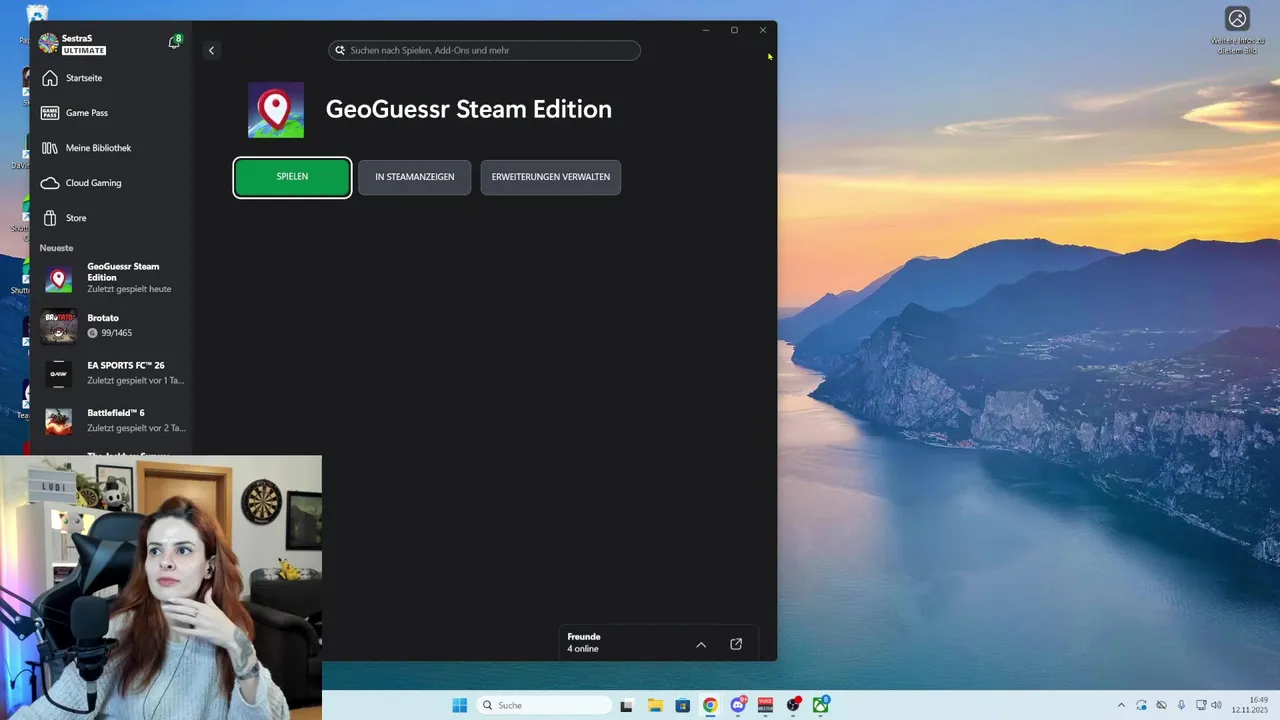Click the magnifier icon in search bar
The width and height of the screenshot is (1280, 720).
coord(340,50)
